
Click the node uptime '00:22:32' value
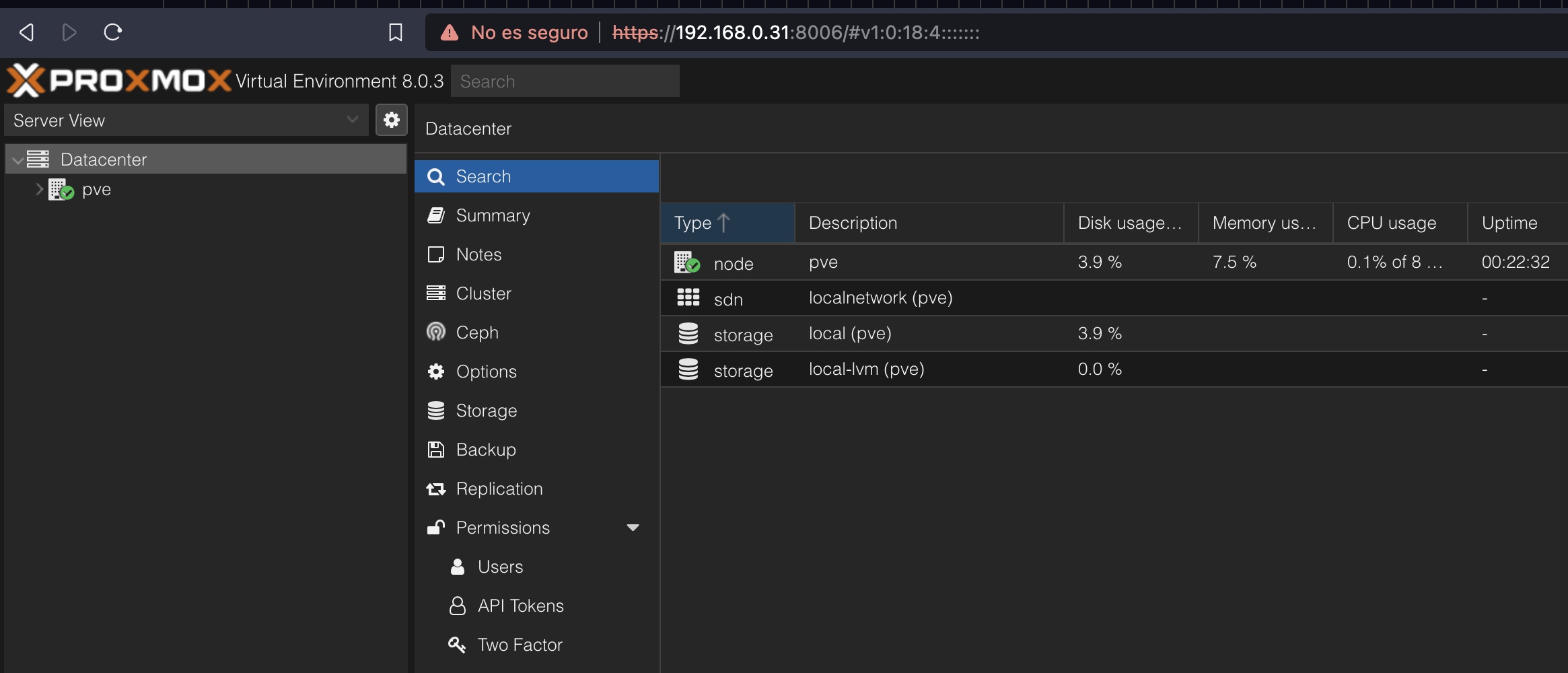click(x=1516, y=262)
